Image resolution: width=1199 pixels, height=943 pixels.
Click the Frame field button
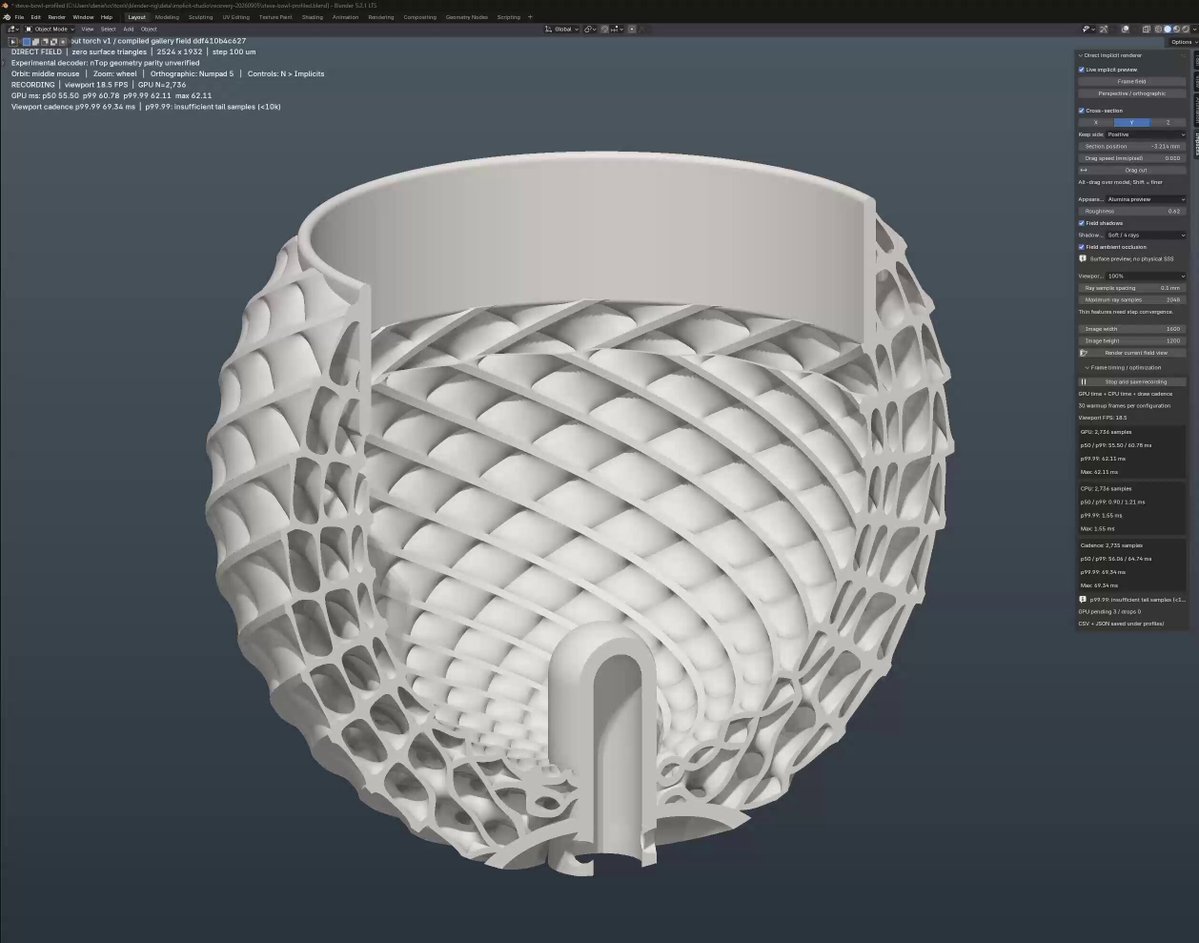(1132, 81)
